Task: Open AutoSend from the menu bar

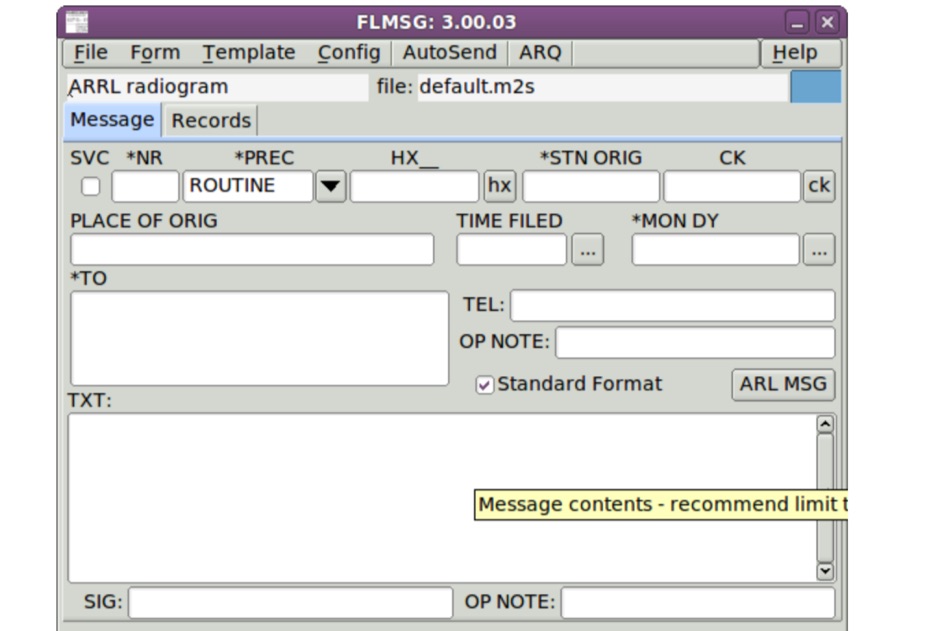Action: point(449,52)
